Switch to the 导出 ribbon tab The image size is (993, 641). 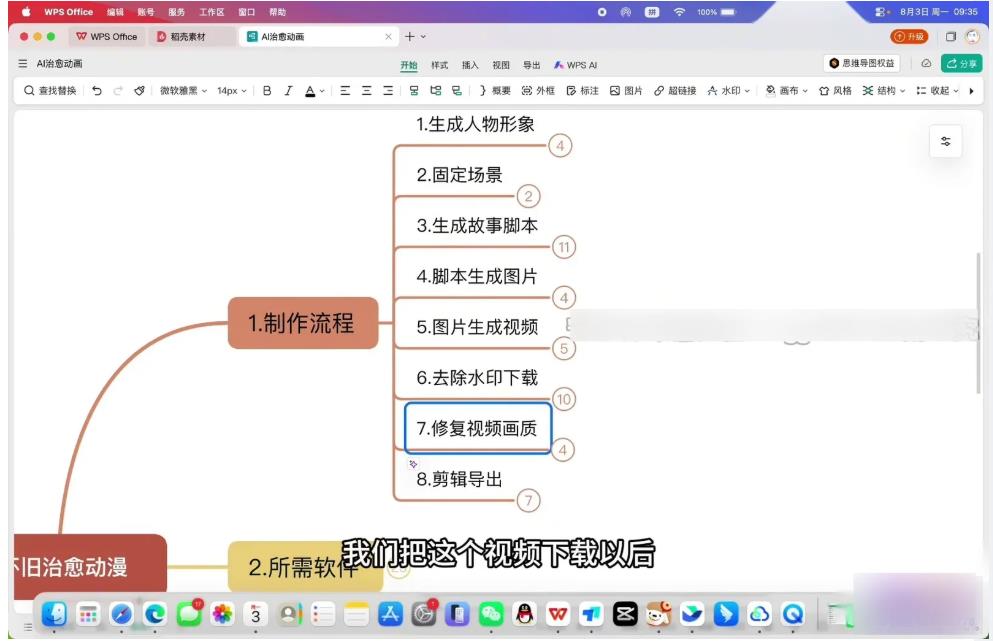(531, 65)
